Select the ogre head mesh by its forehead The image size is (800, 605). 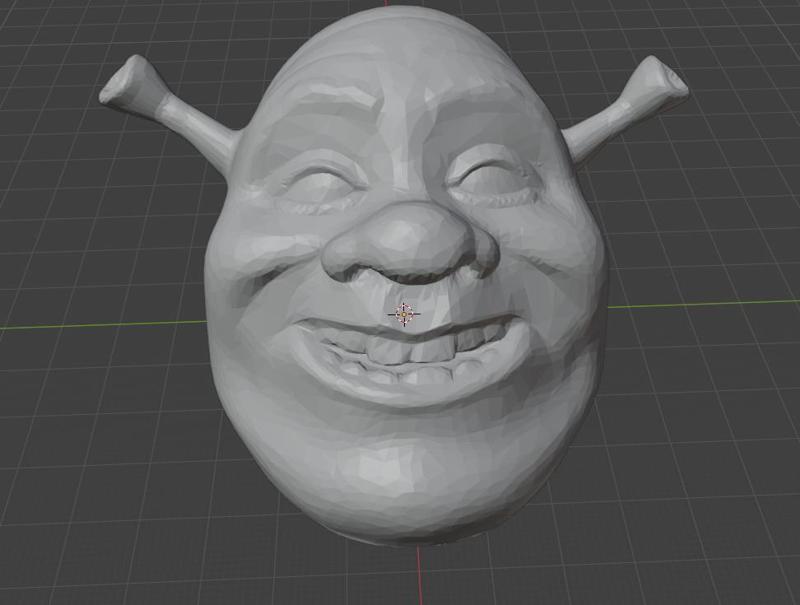point(403,59)
